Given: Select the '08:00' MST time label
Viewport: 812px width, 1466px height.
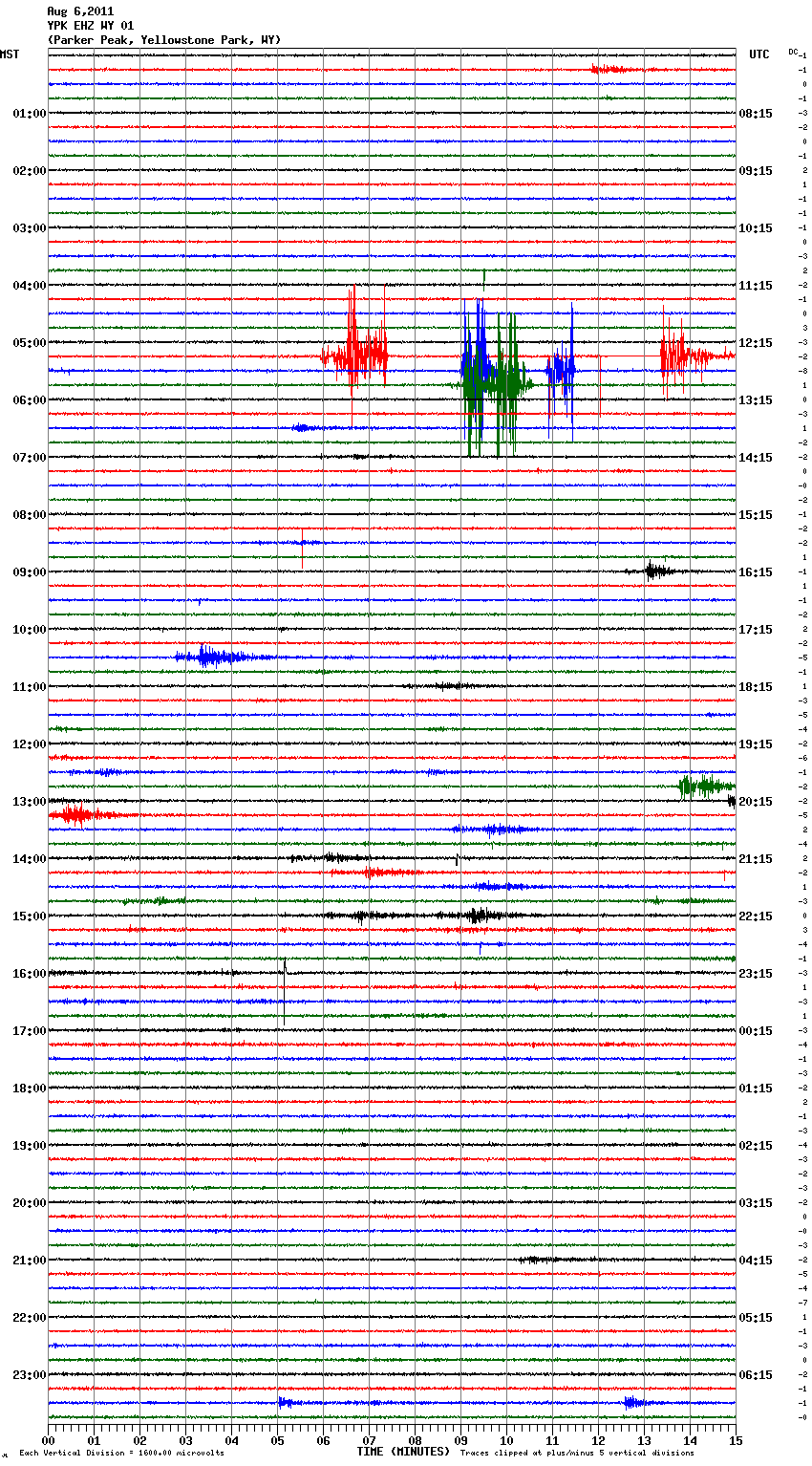Looking at the screenshot, I should tap(30, 515).
